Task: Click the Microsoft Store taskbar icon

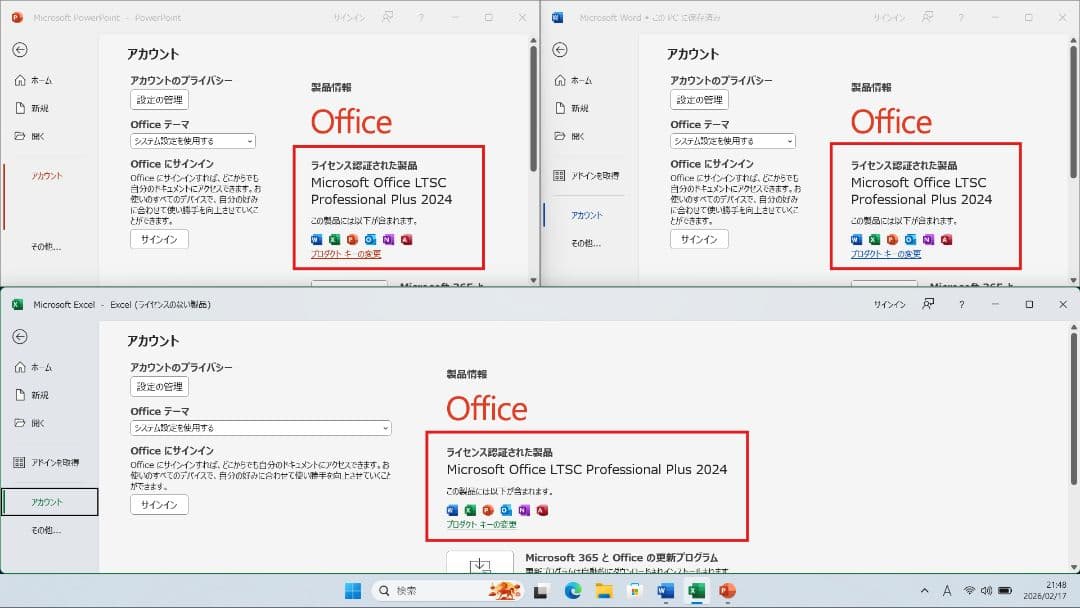Action: (x=634, y=591)
